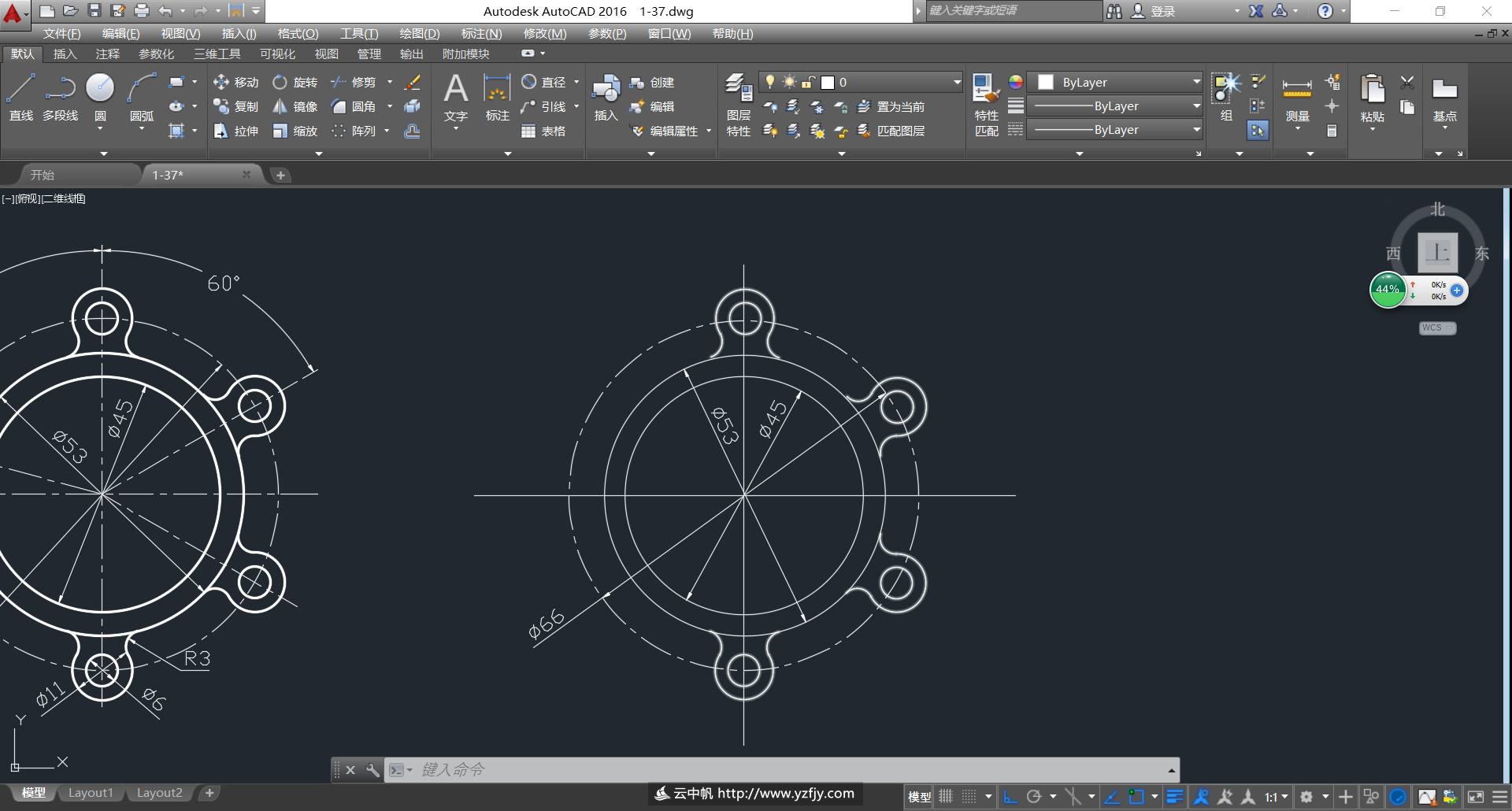Toggle polar tracking in status bar

(1034, 797)
